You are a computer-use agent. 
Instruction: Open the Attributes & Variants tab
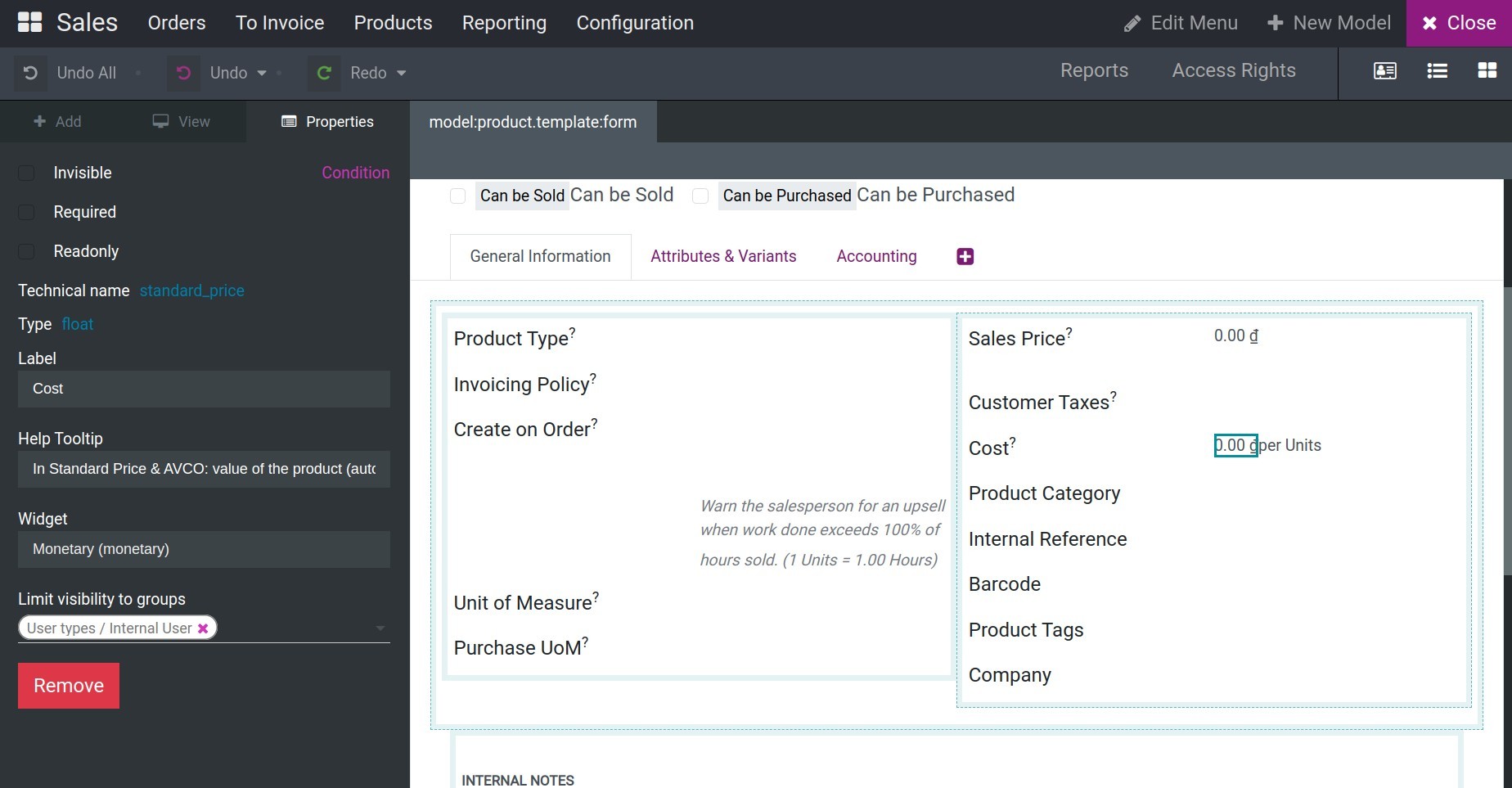[x=723, y=256]
